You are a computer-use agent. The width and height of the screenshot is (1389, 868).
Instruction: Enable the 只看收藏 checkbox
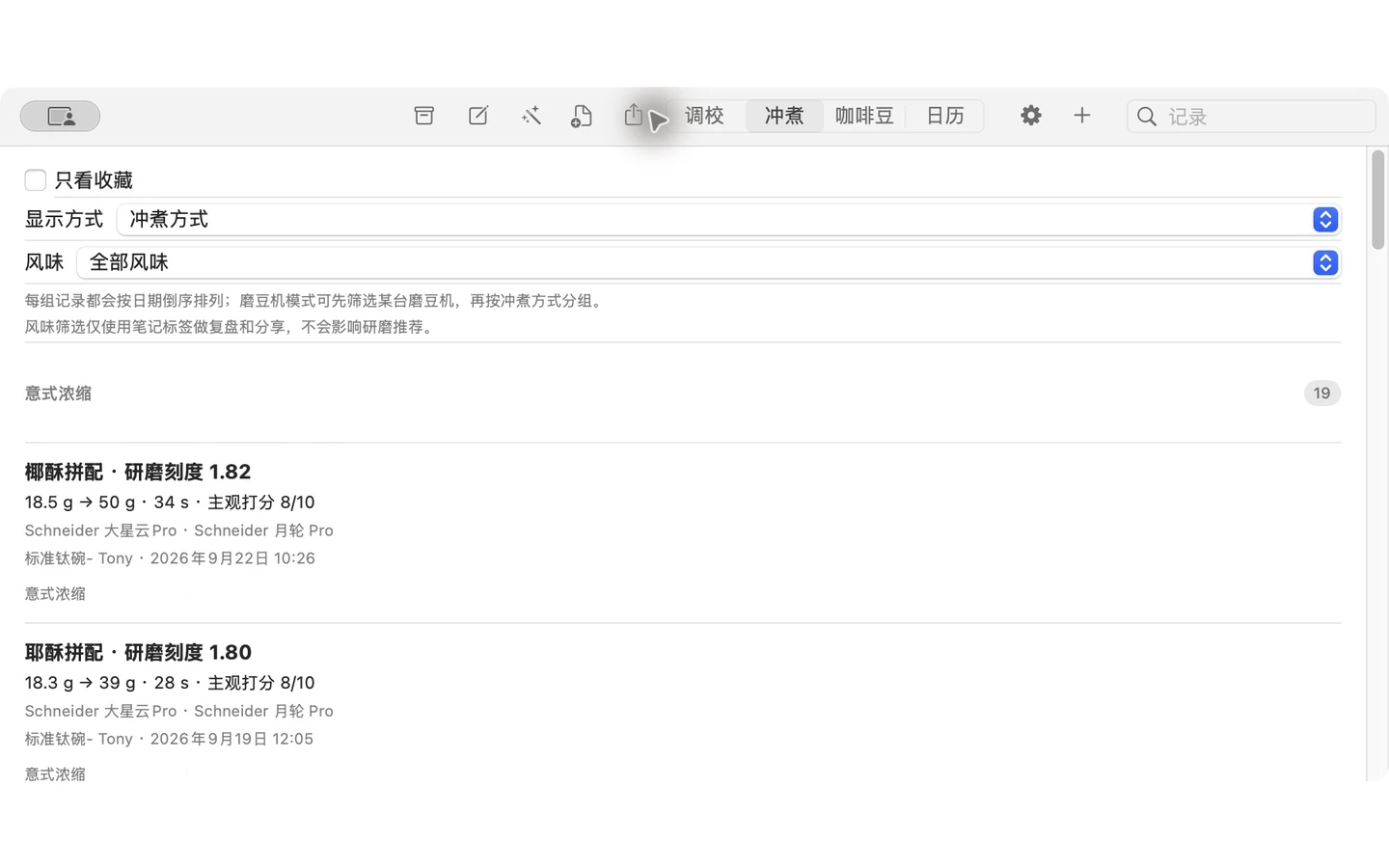[36, 180]
